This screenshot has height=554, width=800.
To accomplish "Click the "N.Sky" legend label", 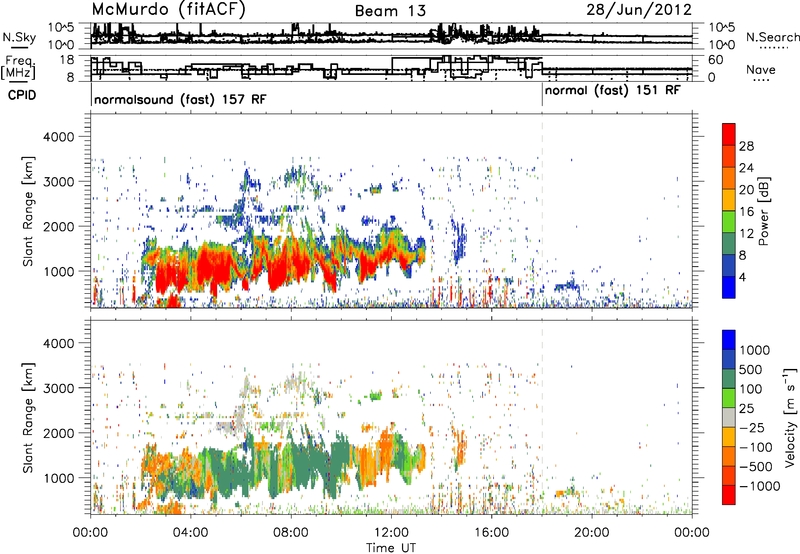I will [x=19, y=37].
